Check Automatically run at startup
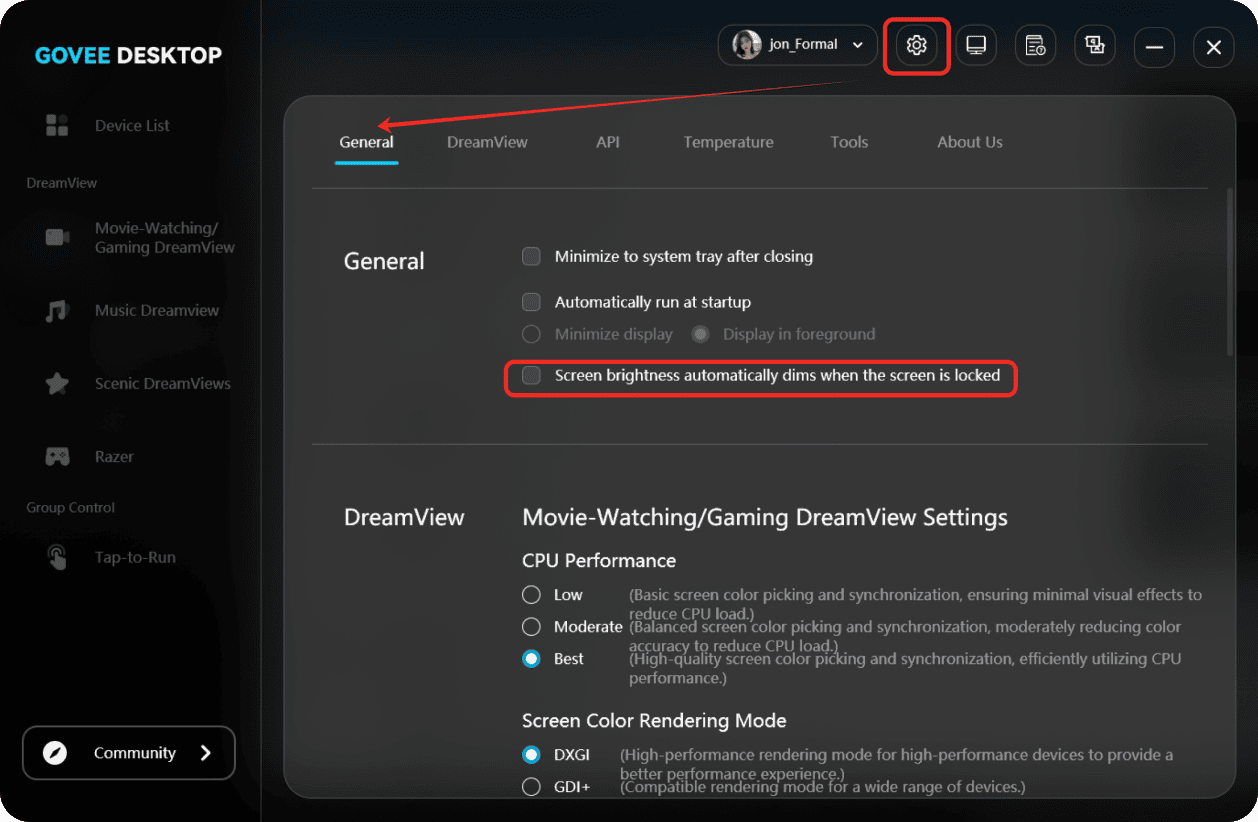The height and width of the screenshot is (822, 1258). [x=532, y=302]
